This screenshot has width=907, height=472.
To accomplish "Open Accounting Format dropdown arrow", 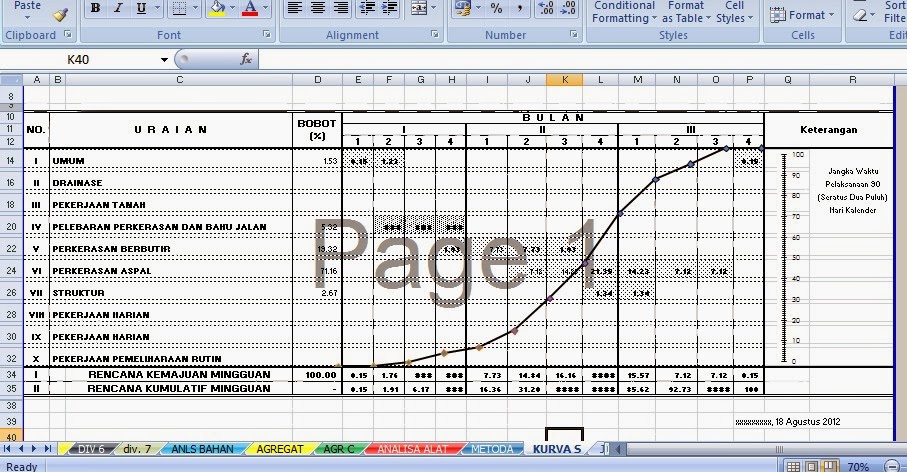I will click(x=478, y=8).
